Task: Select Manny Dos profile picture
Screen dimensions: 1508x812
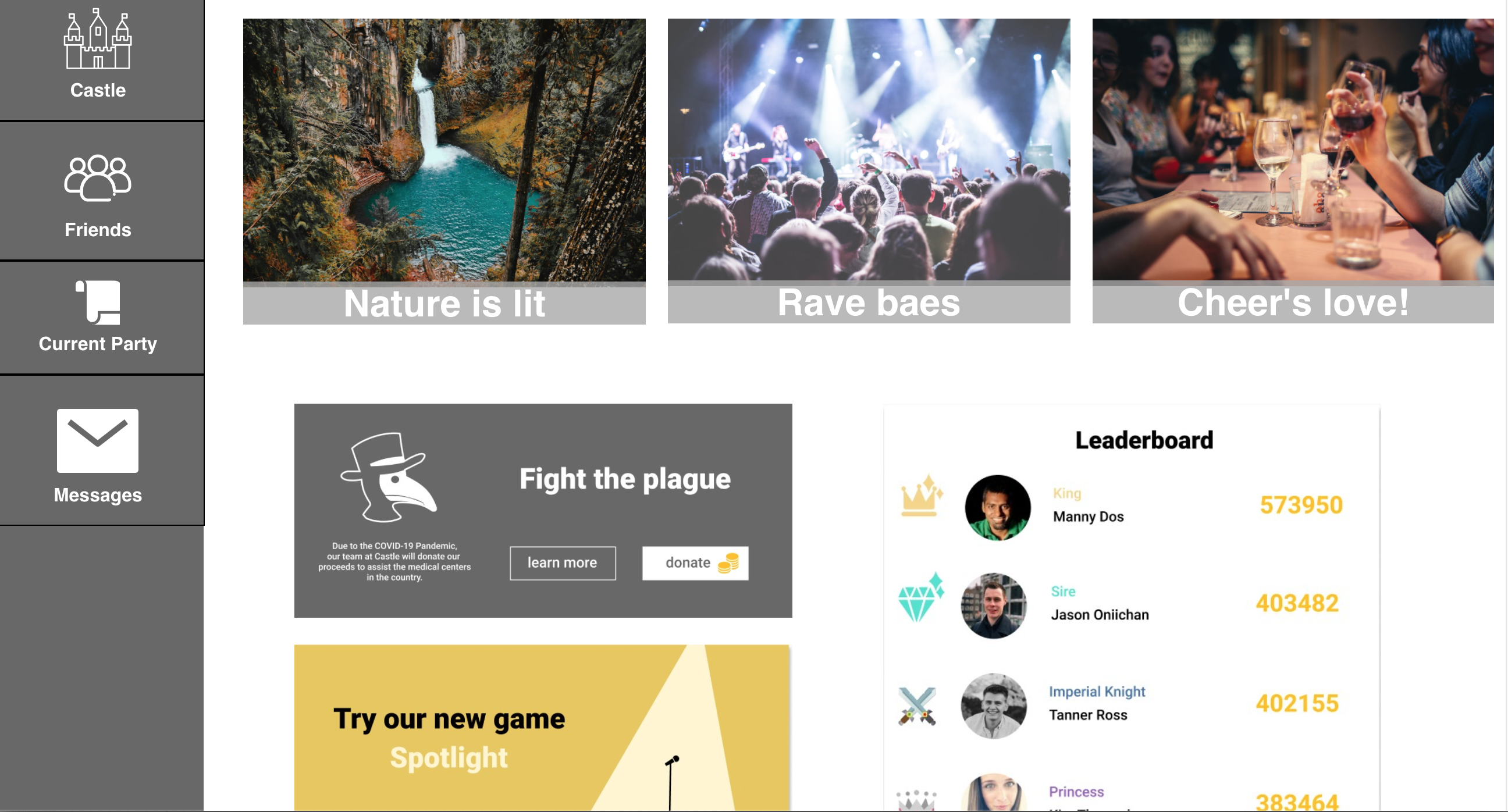Action: pos(998,508)
